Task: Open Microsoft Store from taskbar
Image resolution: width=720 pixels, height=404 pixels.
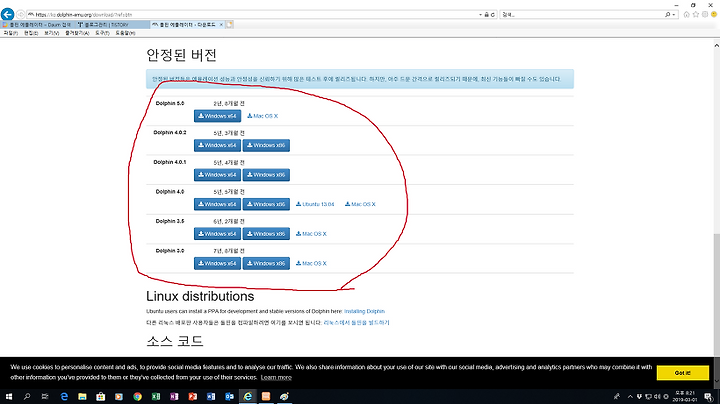Action: click(101, 396)
